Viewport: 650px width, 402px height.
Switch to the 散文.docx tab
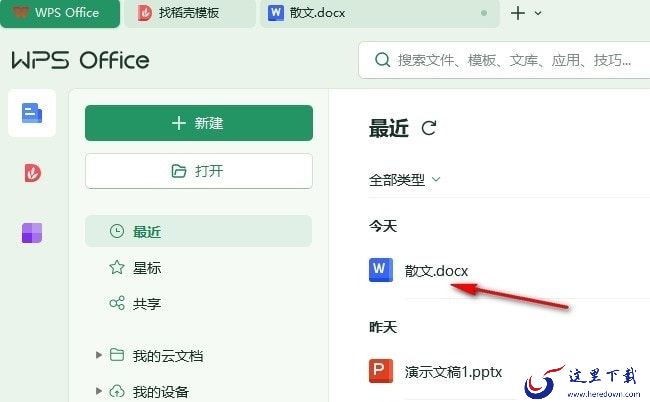tap(379, 13)
